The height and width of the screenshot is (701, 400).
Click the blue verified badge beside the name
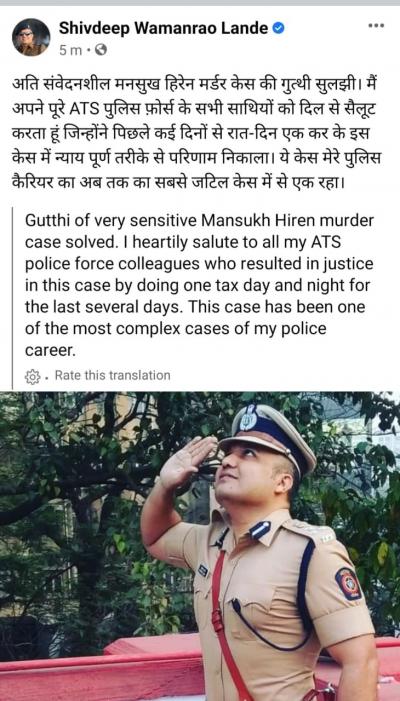click(x=278, y=29)
